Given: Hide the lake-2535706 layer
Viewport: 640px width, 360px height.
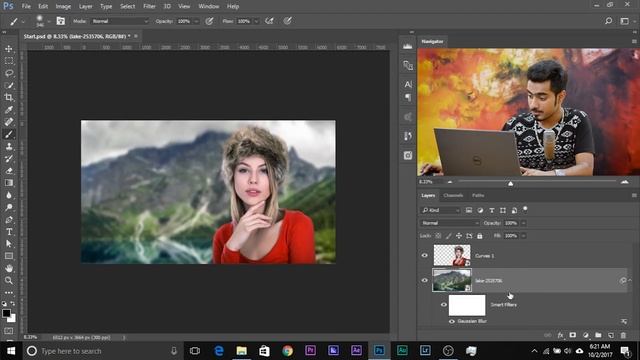Looking at the screenshot, I should [x=424, y=280].
